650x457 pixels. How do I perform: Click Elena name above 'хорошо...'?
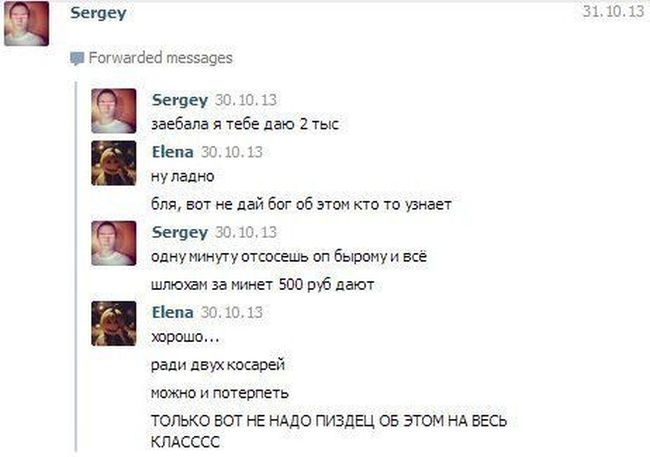(172, 312)
